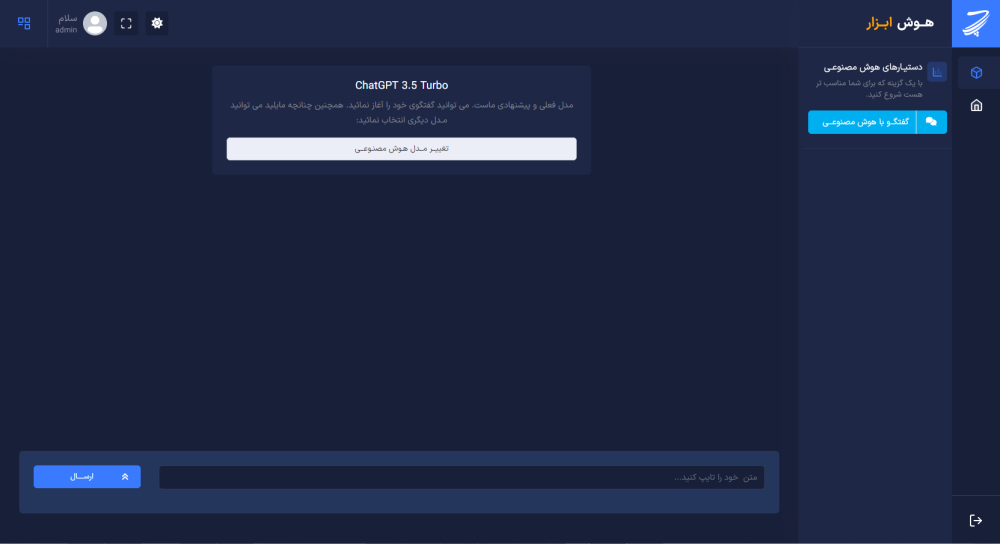The image size is (1000, 544).
Task: Open the admin user avatar menu
Action: 95,24
